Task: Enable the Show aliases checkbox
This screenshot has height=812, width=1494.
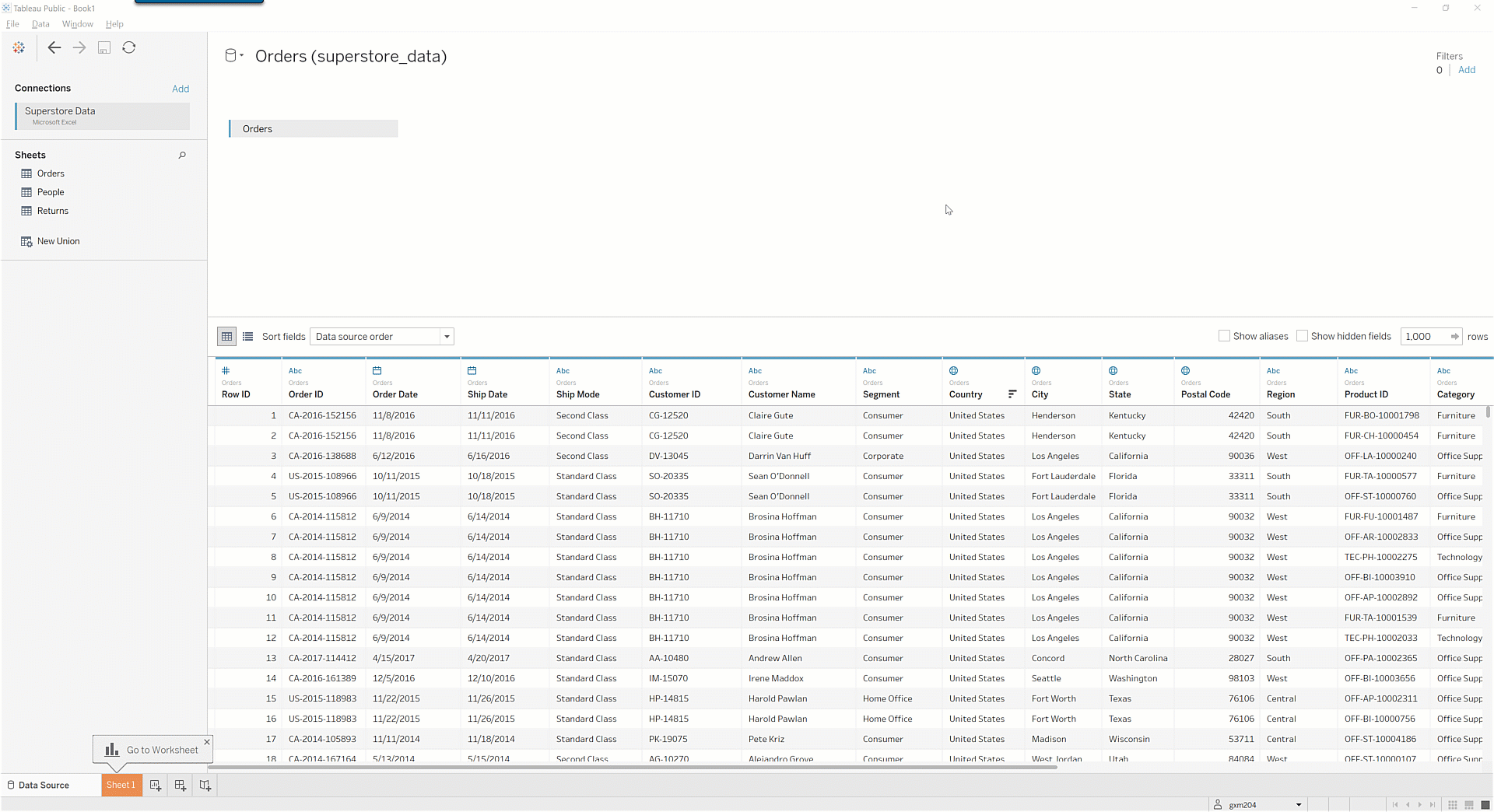Action: (x=1224, y=336)
